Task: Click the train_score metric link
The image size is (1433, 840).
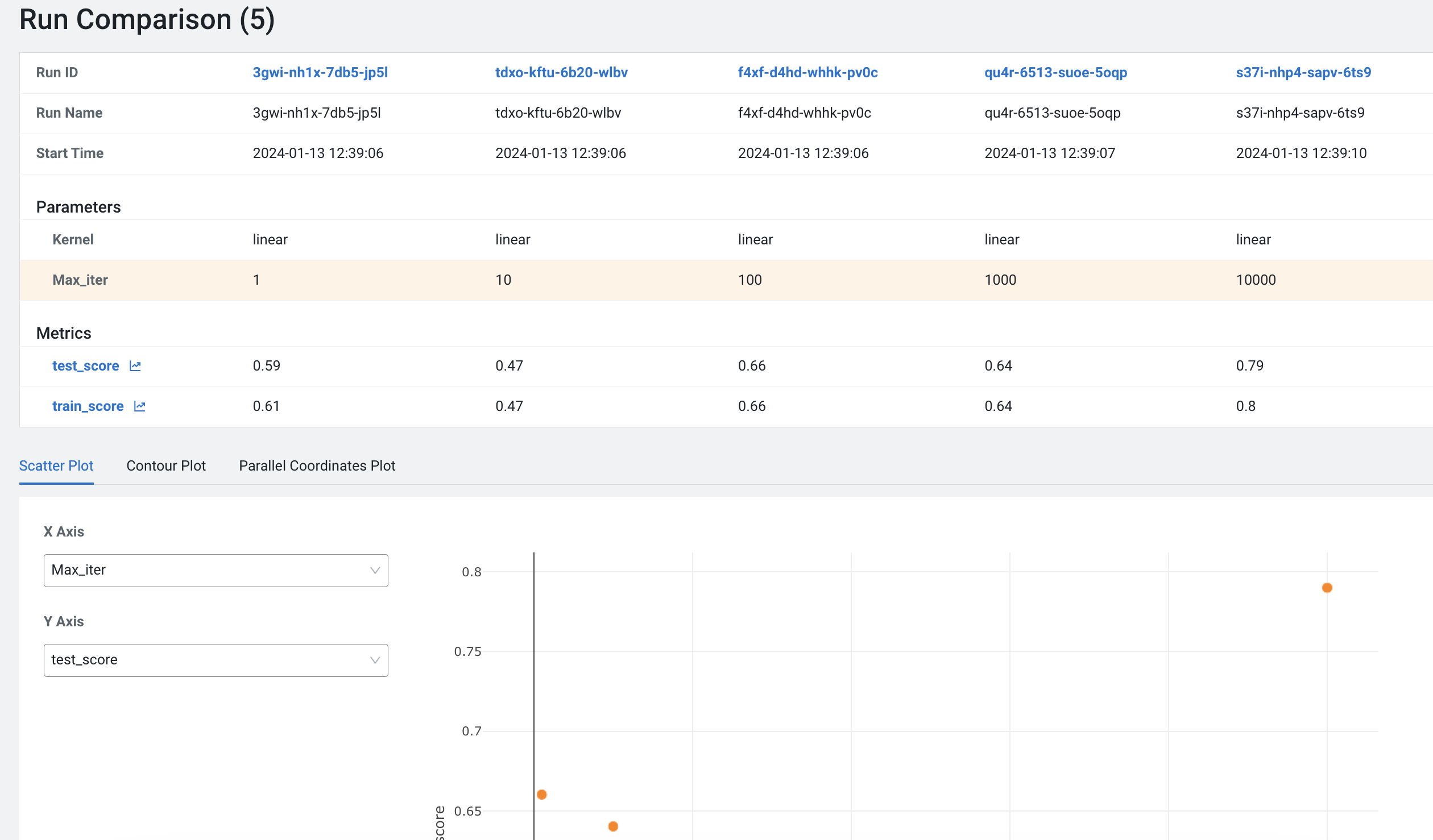Action: [x=88, y=406]
